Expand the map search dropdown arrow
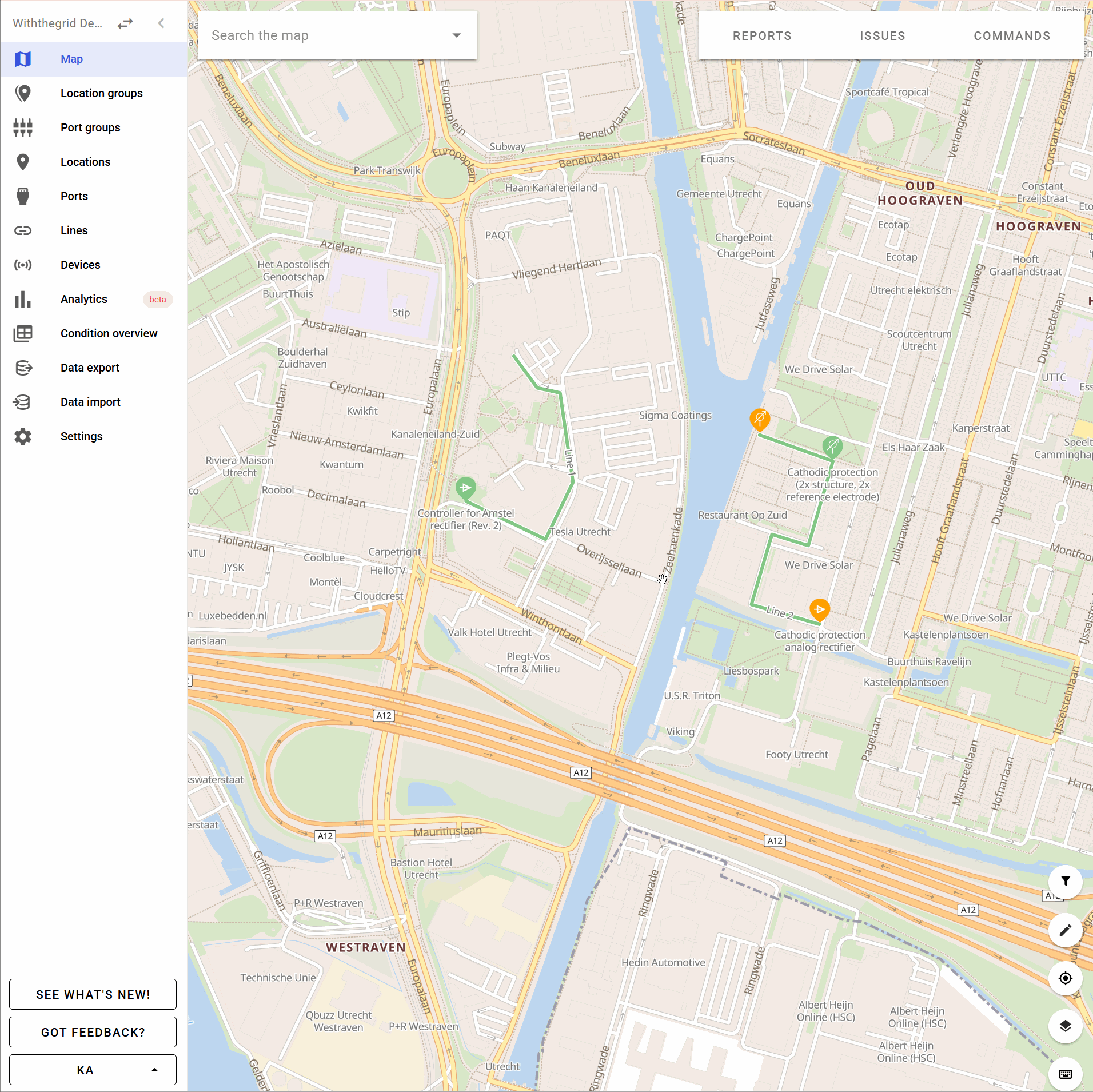This screenshot has height=1092, width=1093. click(x=456, y=35)
